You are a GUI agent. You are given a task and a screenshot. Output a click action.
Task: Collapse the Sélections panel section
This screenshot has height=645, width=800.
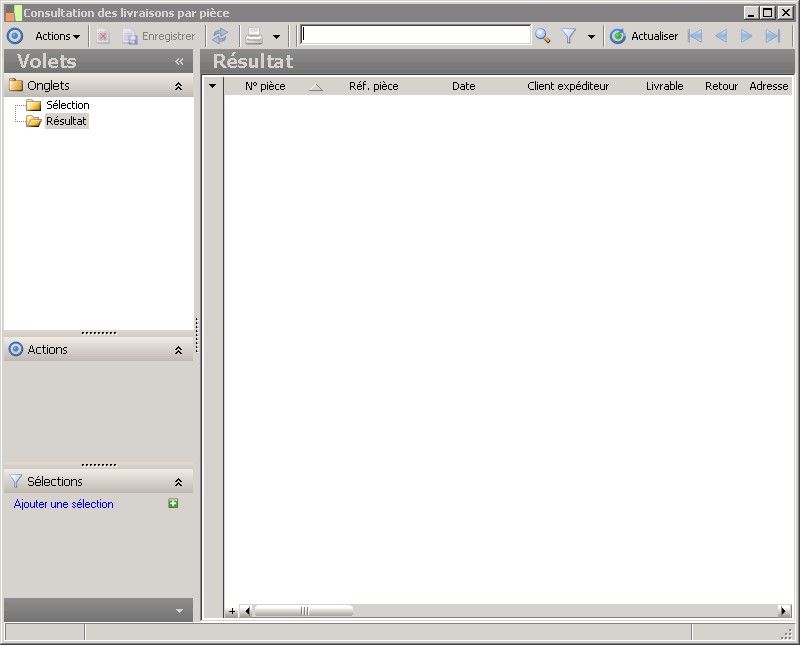pyautogui.click(x=179, y=482)
